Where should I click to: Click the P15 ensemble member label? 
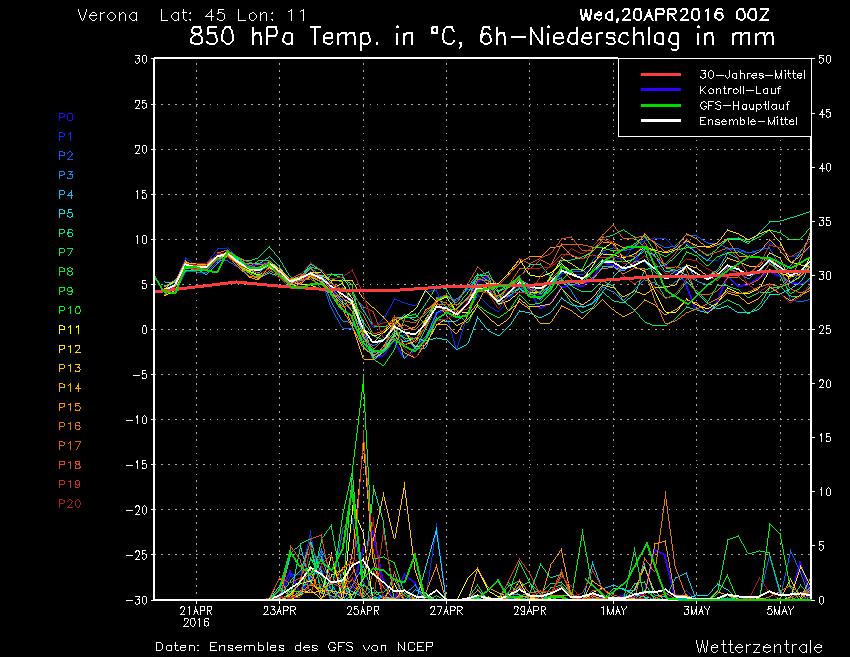[x=69, y=407]
